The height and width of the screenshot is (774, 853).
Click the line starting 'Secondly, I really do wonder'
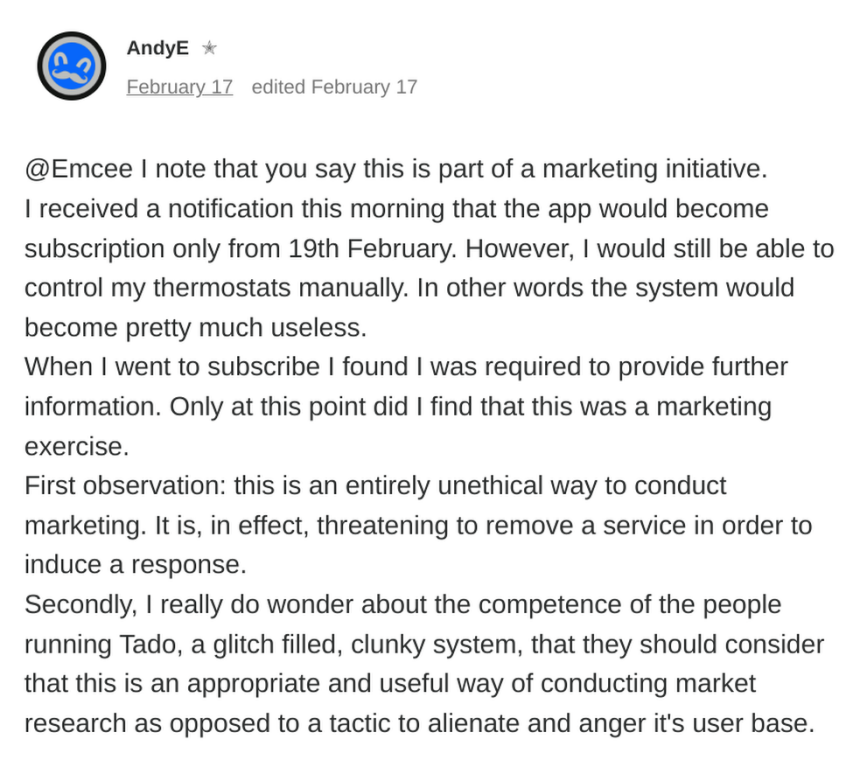tap(403, 605)
